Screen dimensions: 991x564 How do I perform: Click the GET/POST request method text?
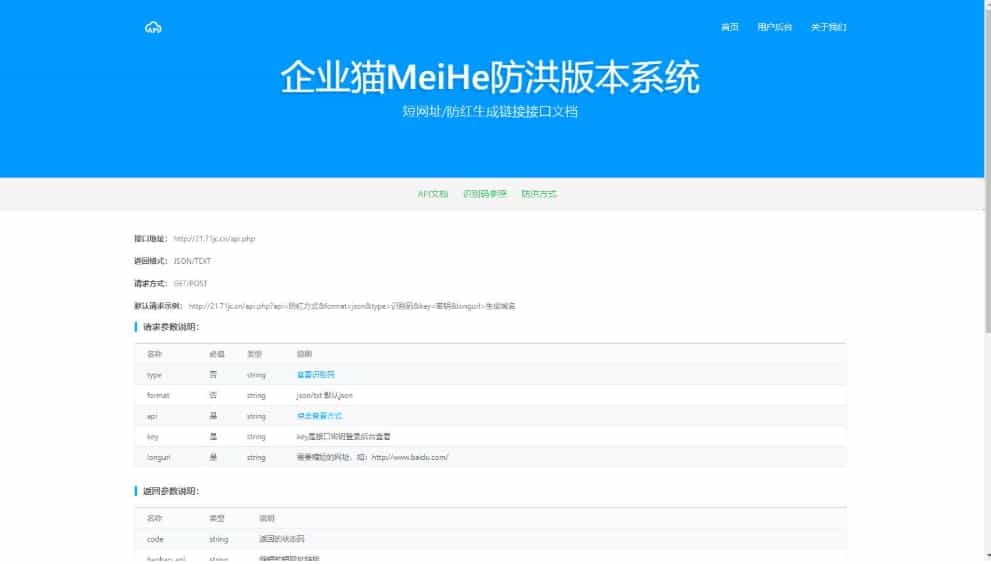pos(191,284)
